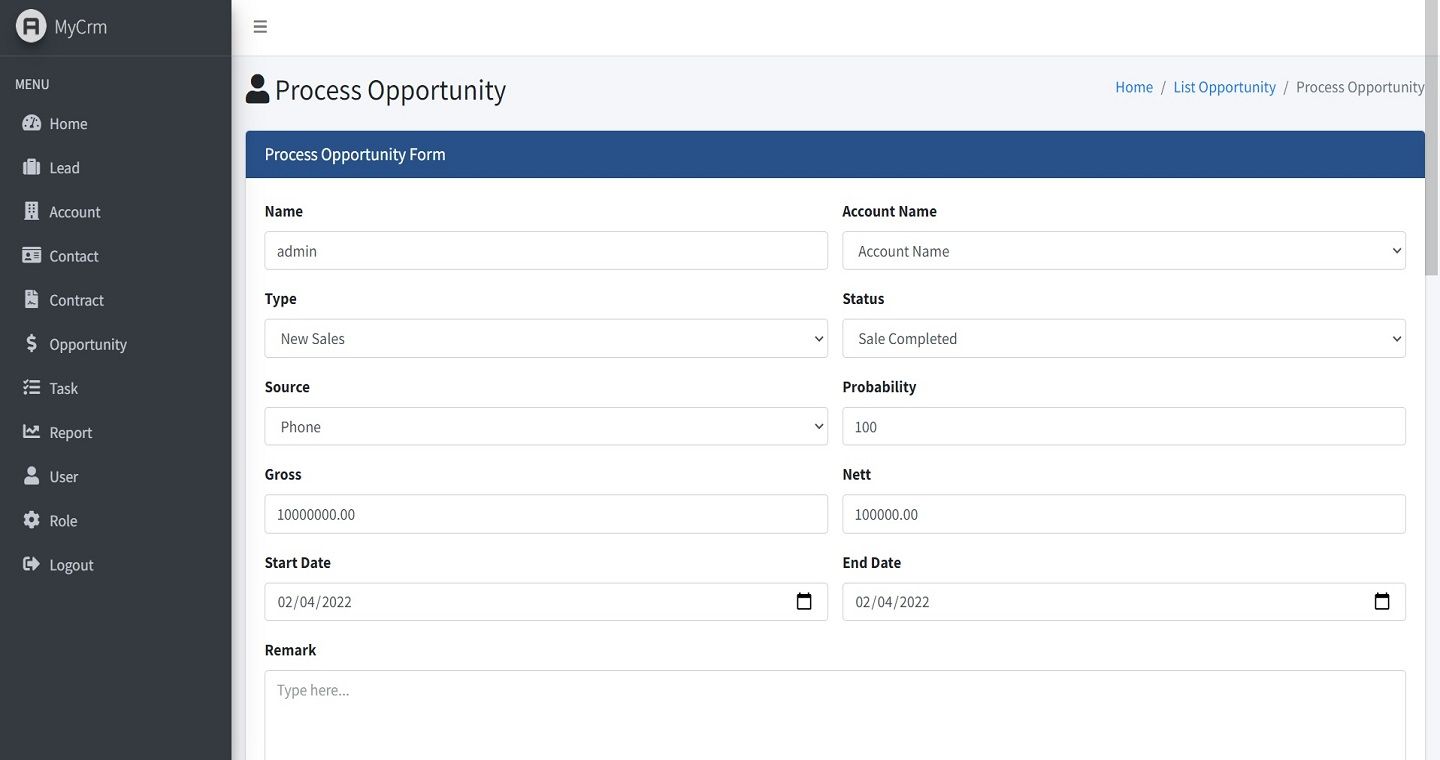Click the Account building icon

32,211
